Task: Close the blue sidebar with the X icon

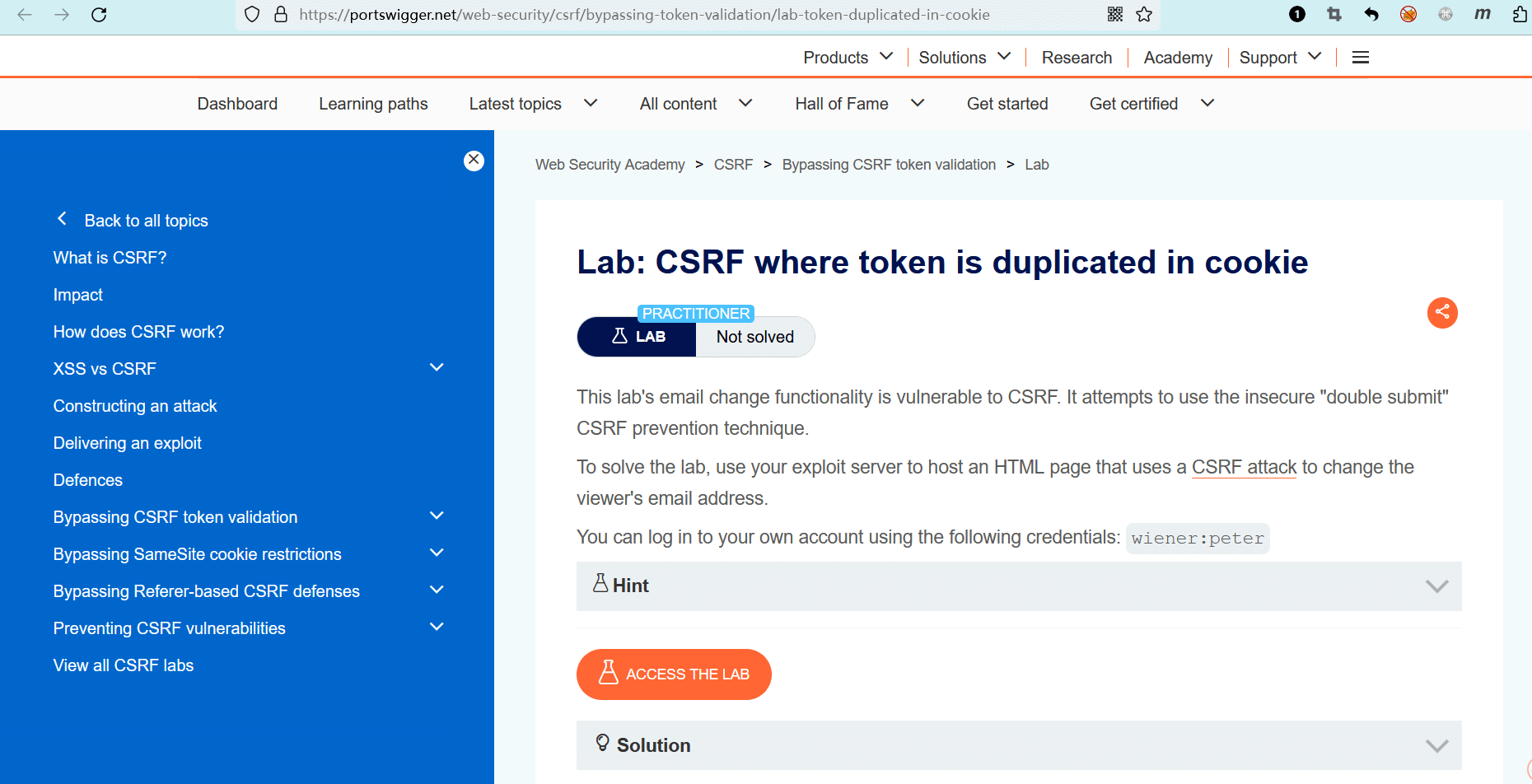Action: click(x=474, y=160)
